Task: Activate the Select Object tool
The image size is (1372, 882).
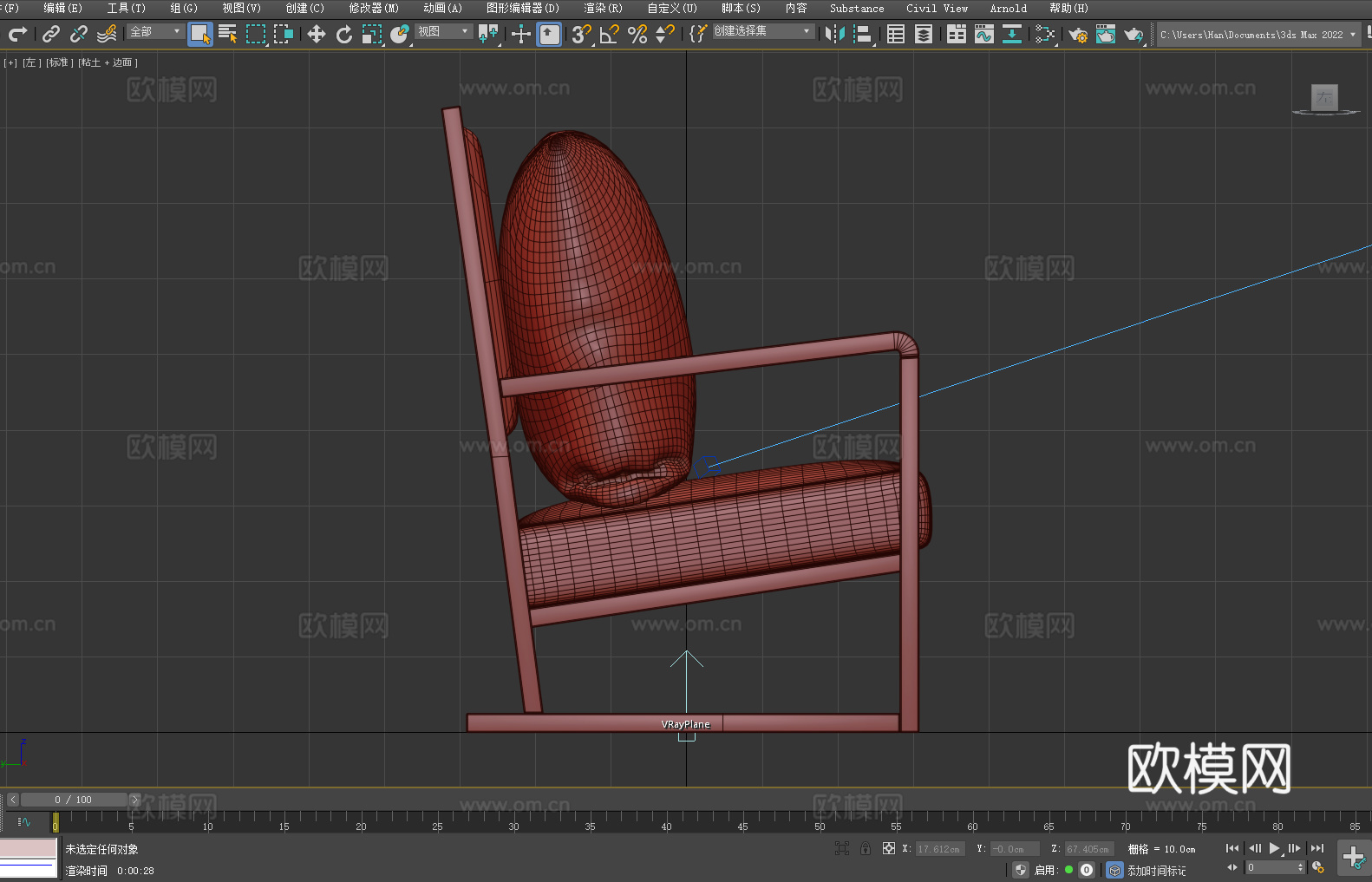Action: click(x=200, y=34)
